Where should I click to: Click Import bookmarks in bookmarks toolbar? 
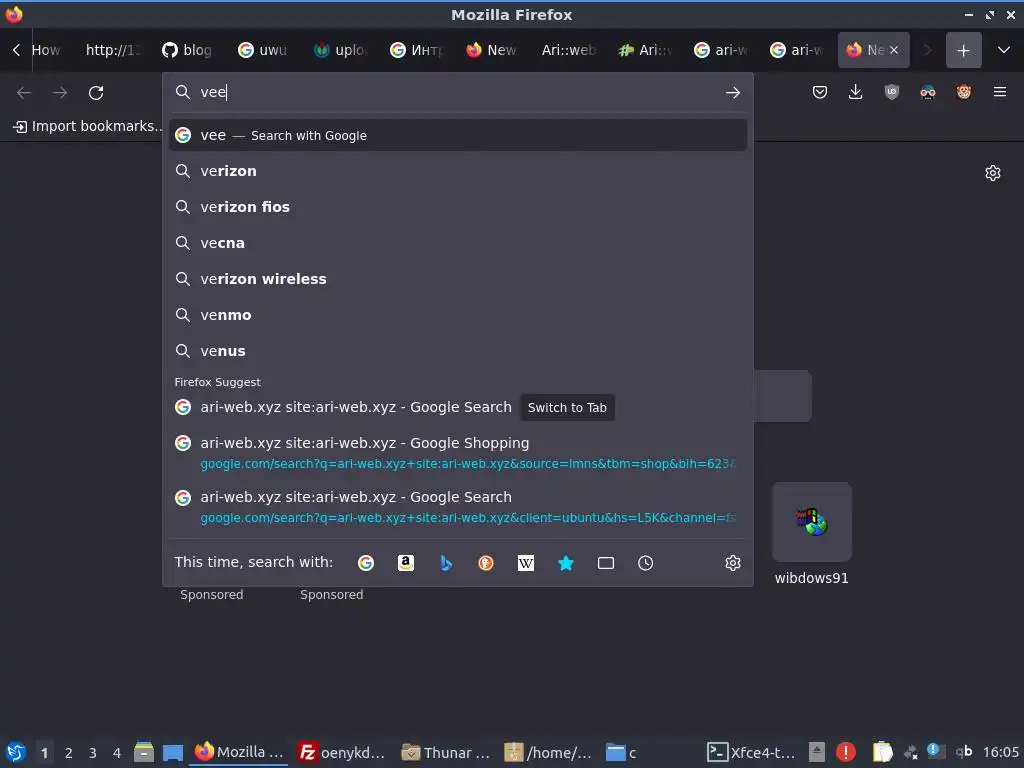88,126
